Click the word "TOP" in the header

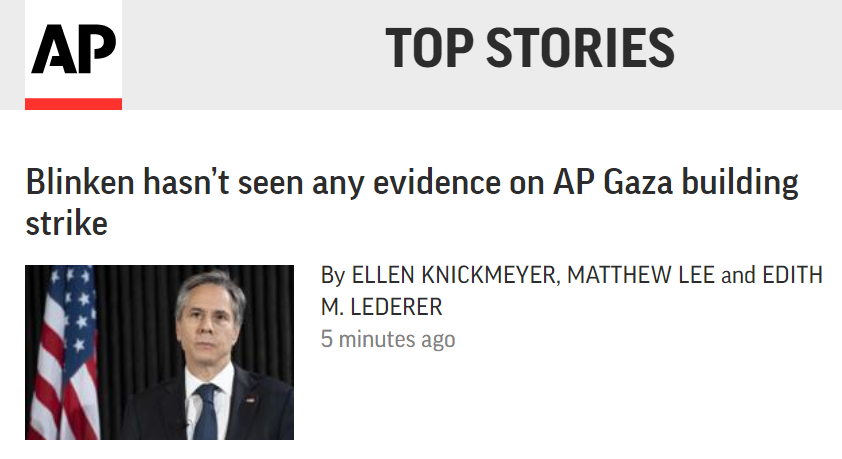[x=428, y=48]
